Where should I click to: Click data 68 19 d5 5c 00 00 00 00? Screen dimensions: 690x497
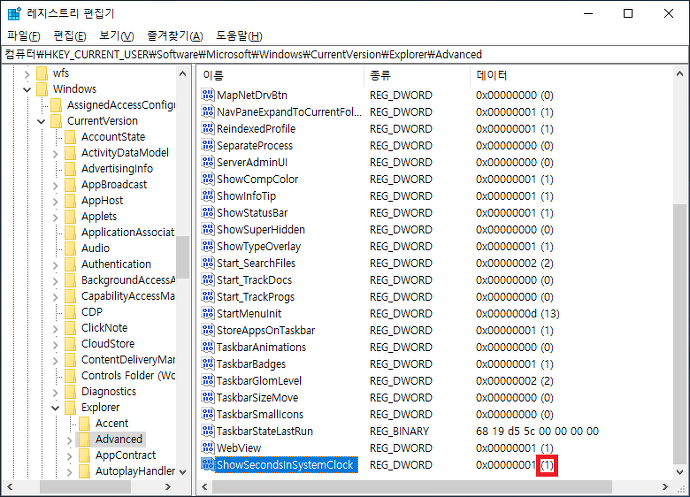537,431
